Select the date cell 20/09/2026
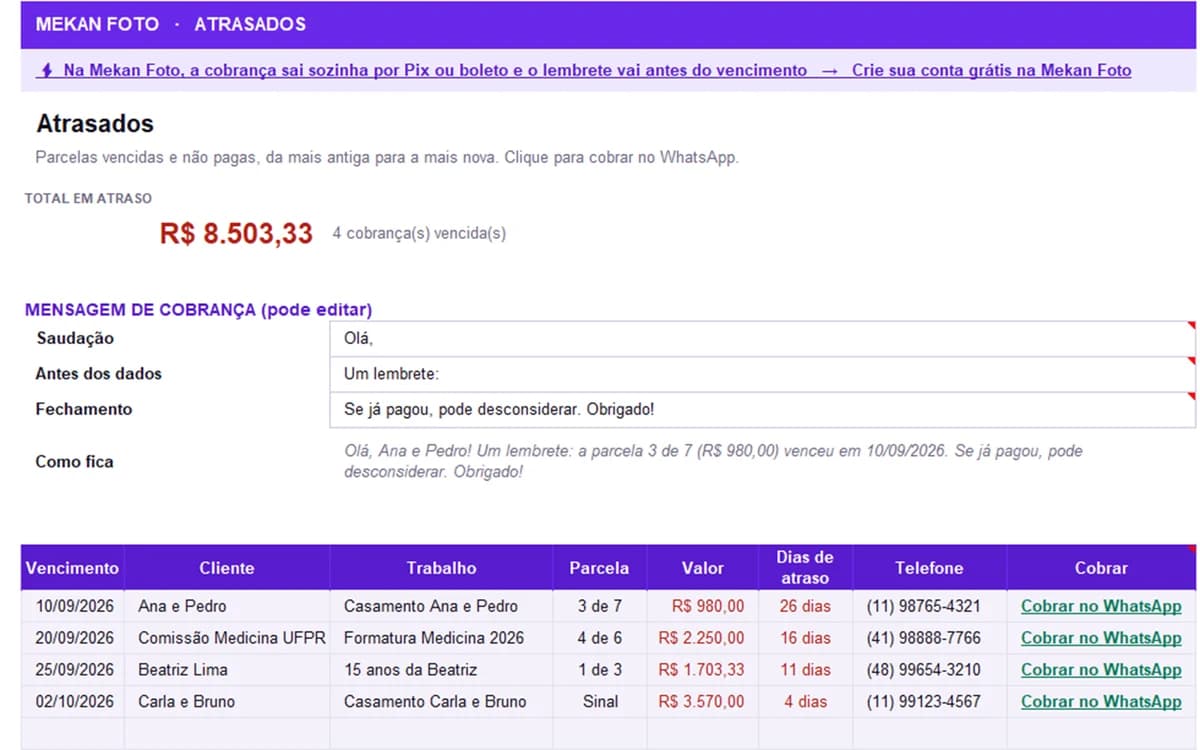This screenshot has width=1200, height=750. (72, 638)
